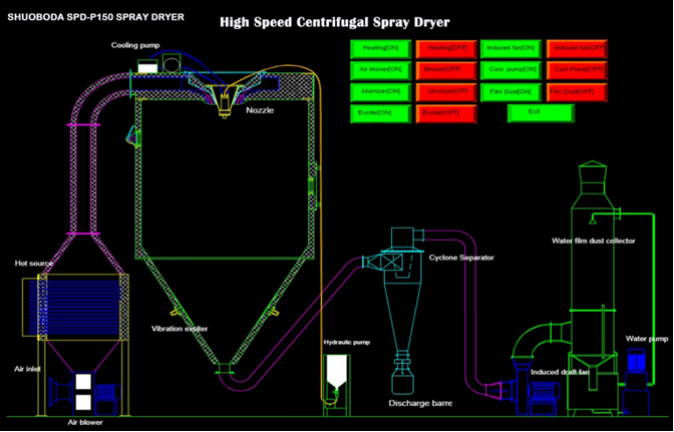Select the hydraulic pump white hopper graphic
The width and height of the screenshot is (674, 432).
click(x=335, y=372)
